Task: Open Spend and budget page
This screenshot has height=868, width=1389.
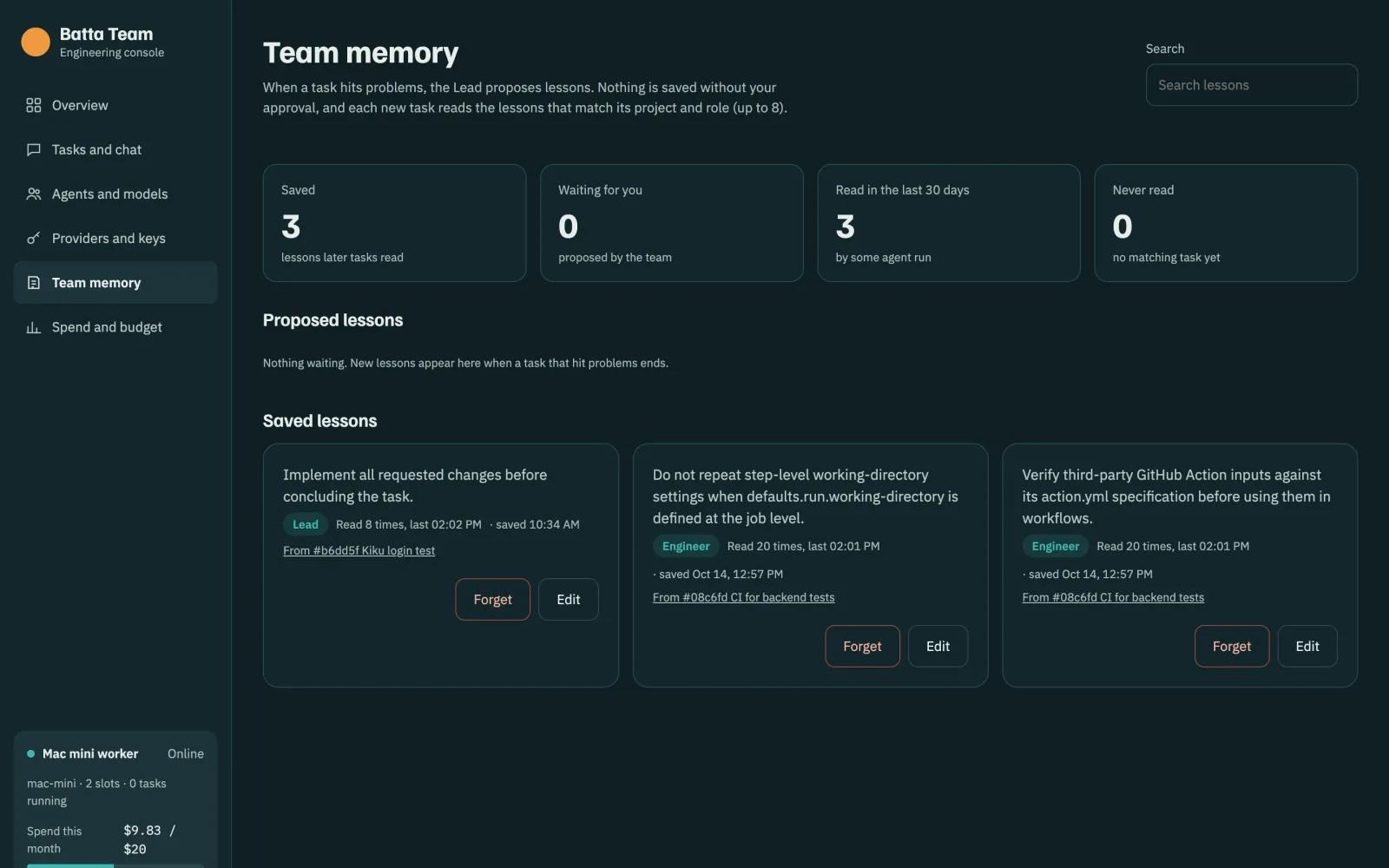Action: click(x=115, y=327)
